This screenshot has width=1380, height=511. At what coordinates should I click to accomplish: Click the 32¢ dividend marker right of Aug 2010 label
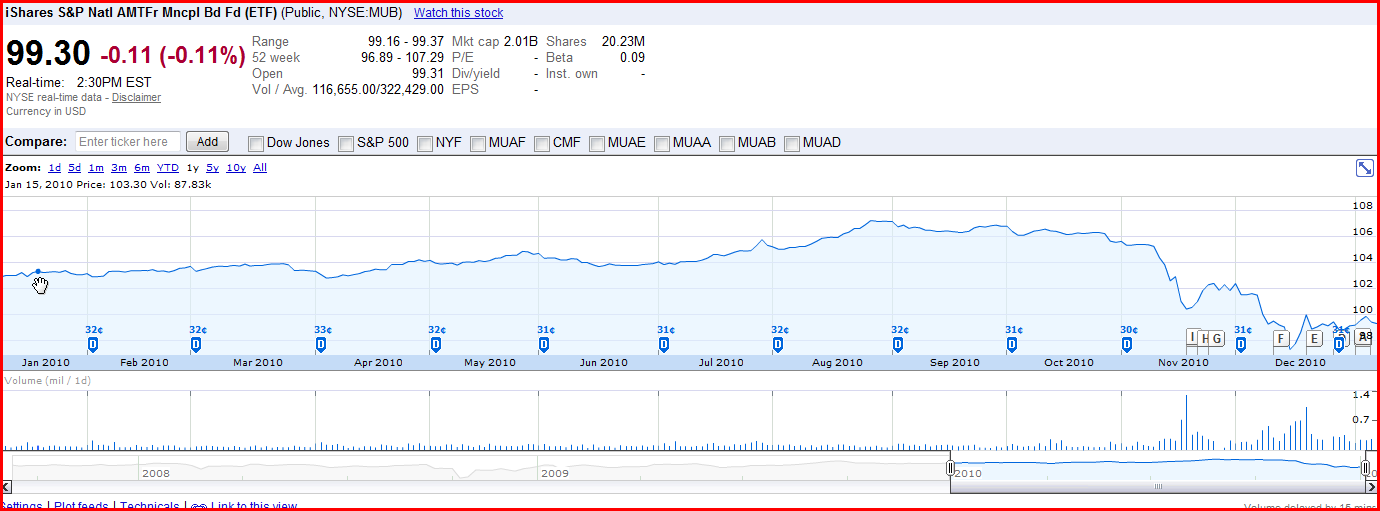[x=899, y=344]
